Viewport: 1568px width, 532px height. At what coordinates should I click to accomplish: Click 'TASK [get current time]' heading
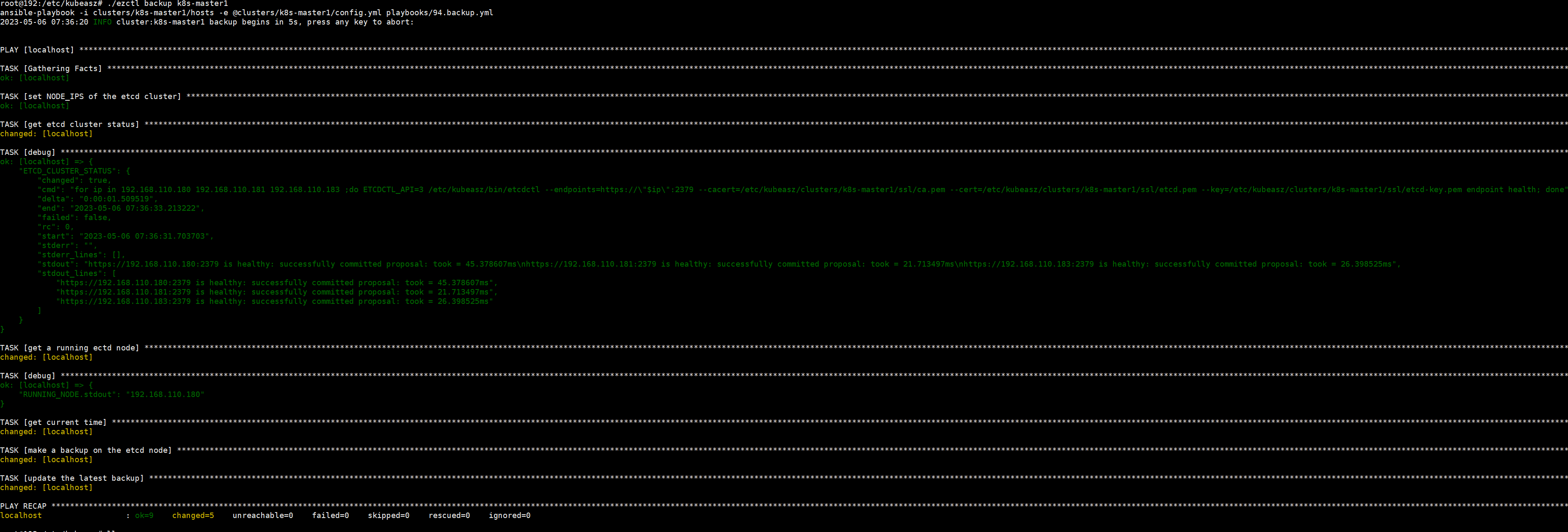click(x=54, y=422)
